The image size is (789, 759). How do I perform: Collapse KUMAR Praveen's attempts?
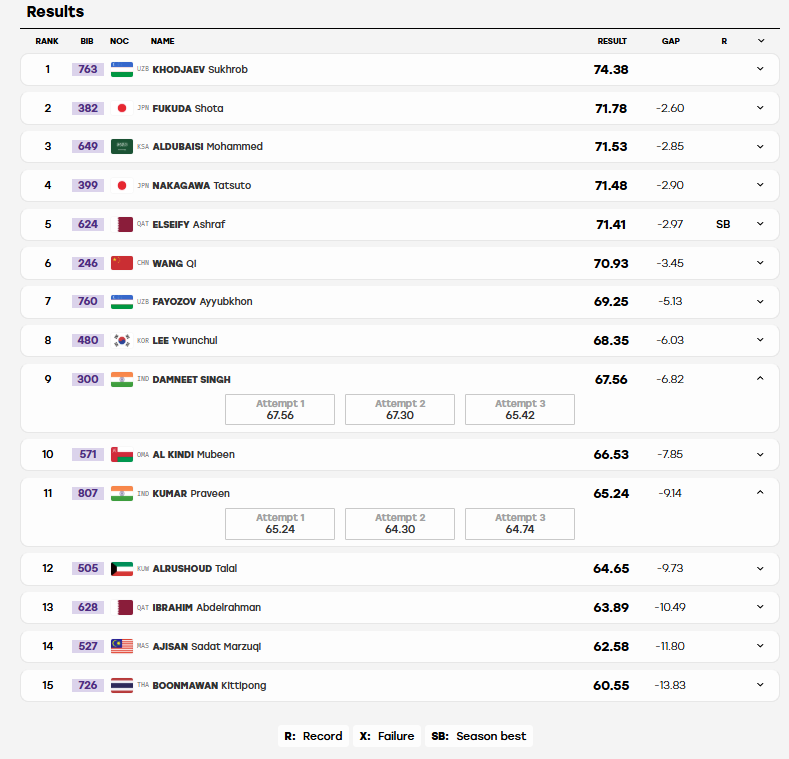point(760,493)
